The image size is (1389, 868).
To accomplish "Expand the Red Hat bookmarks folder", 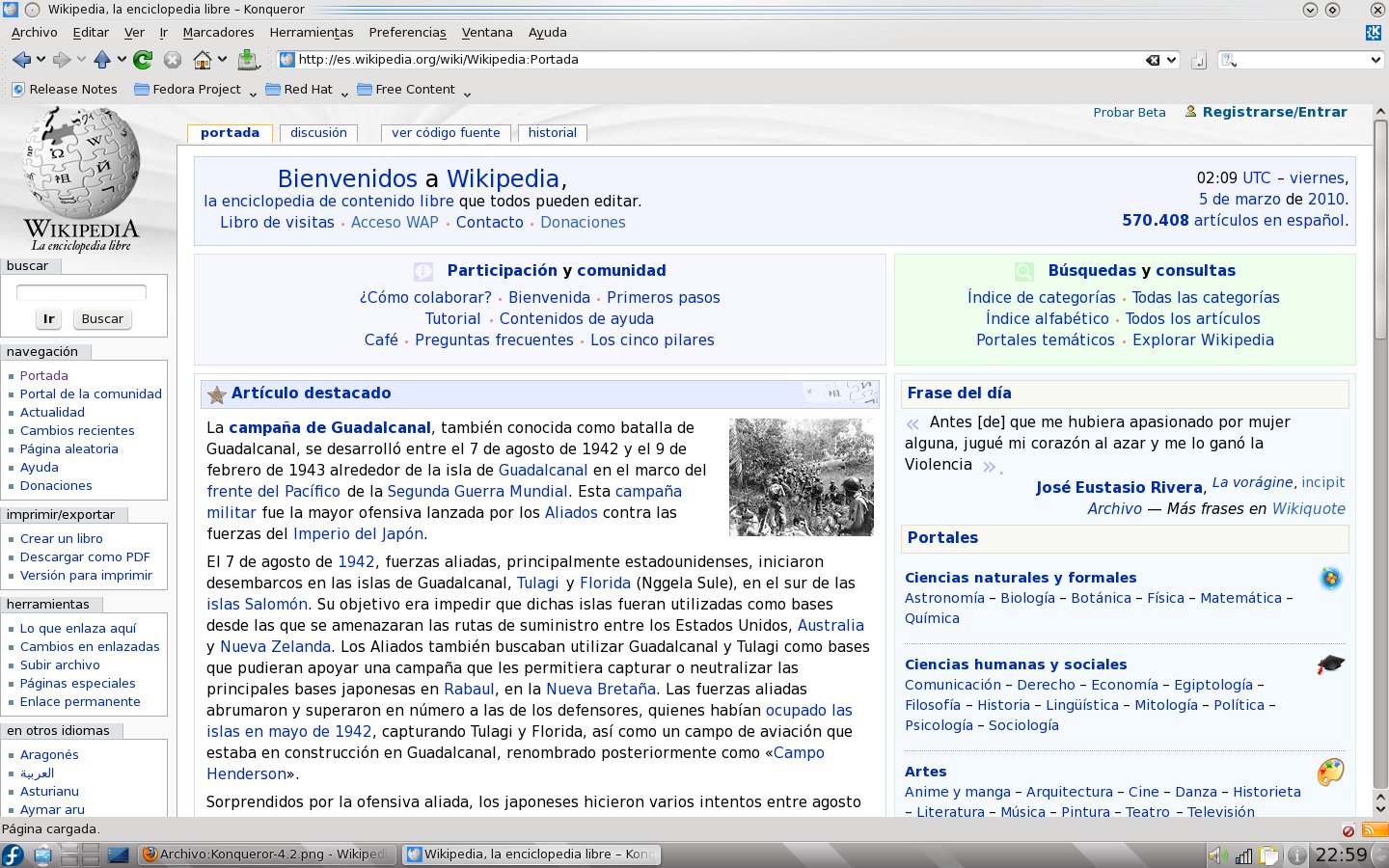I will (x=307, y=89).
